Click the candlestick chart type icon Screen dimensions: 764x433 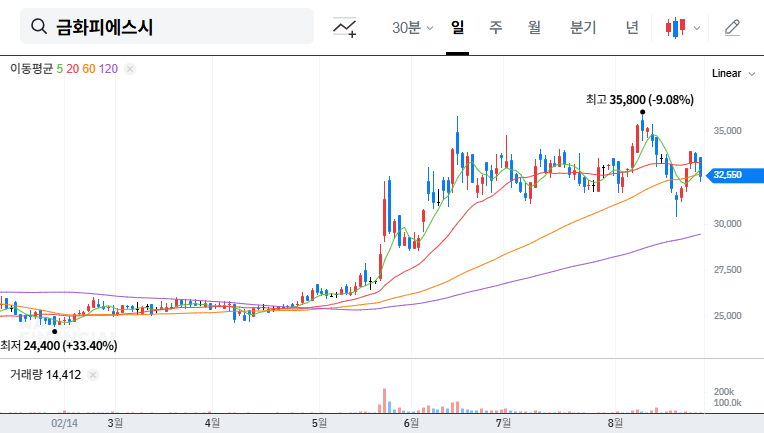point(675,28)
